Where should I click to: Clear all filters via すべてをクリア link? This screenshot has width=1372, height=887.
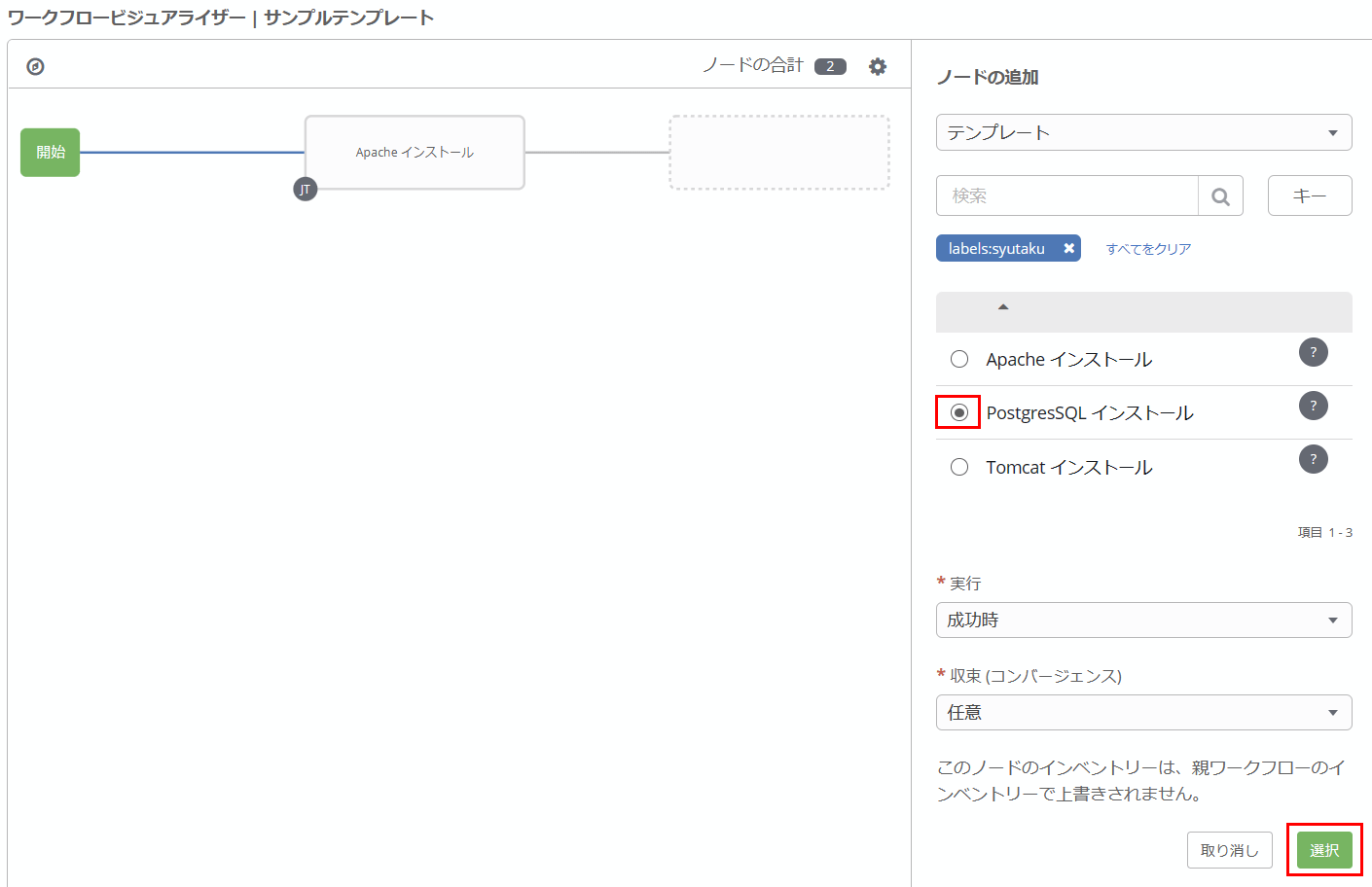tap(1148, 248)
